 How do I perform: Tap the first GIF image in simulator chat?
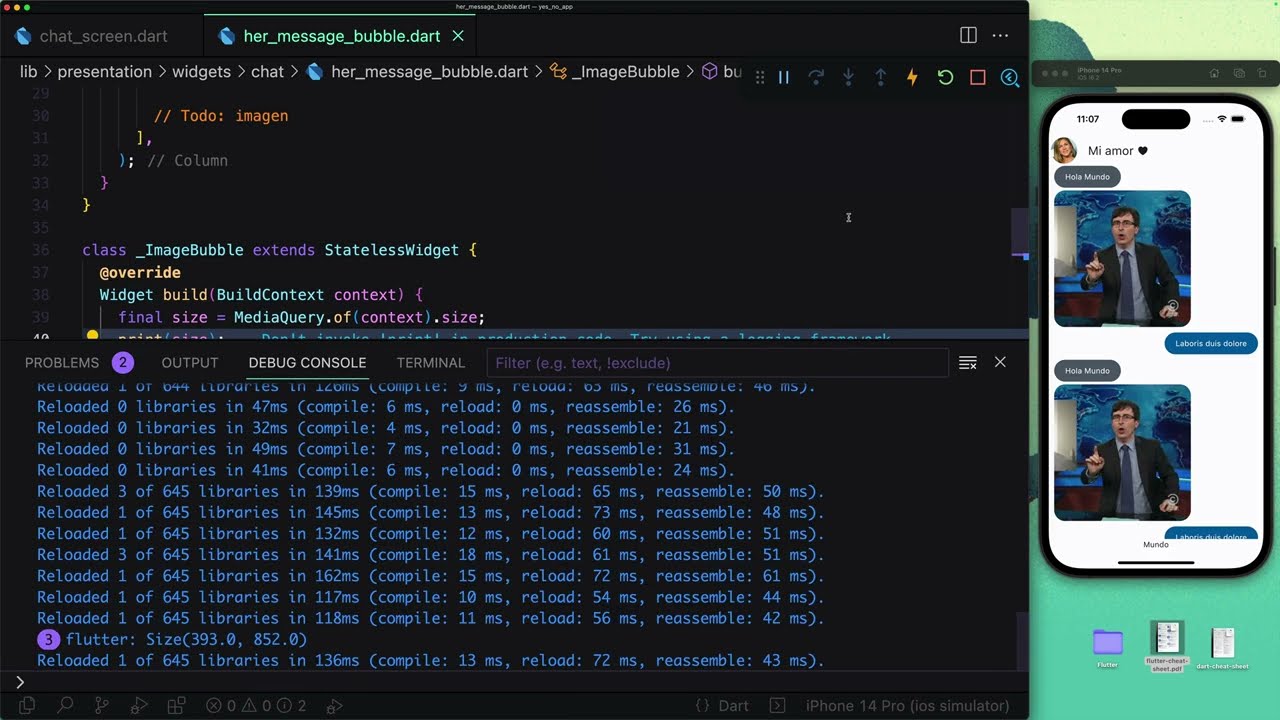tap(1122, 259)
